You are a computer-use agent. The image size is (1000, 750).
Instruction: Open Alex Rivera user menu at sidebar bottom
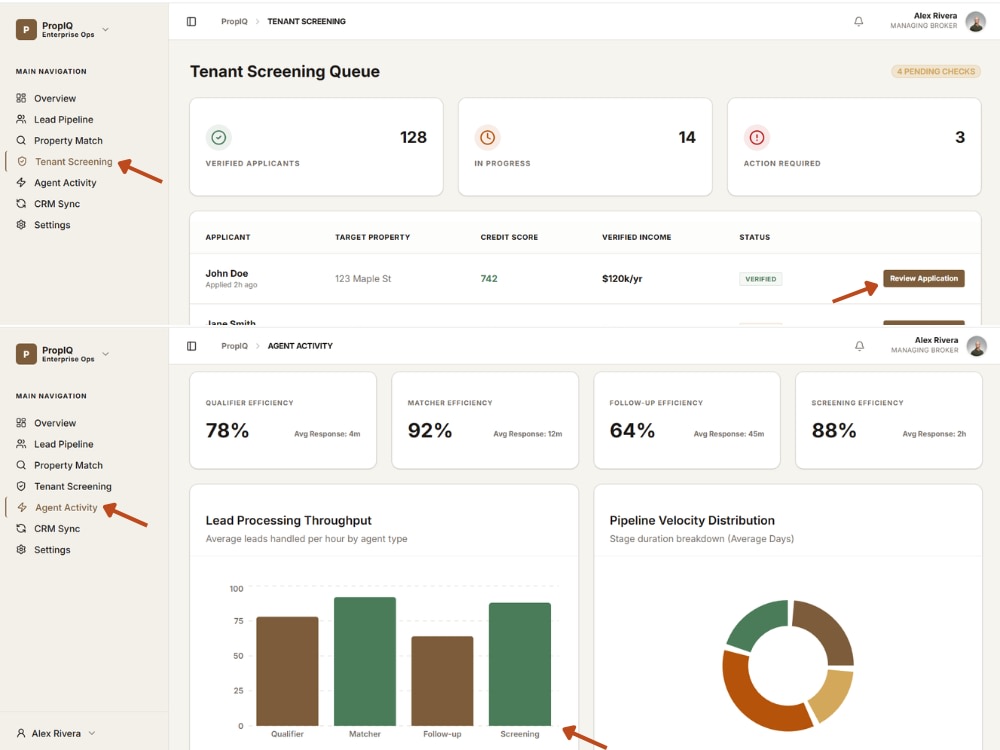point(56,733)
